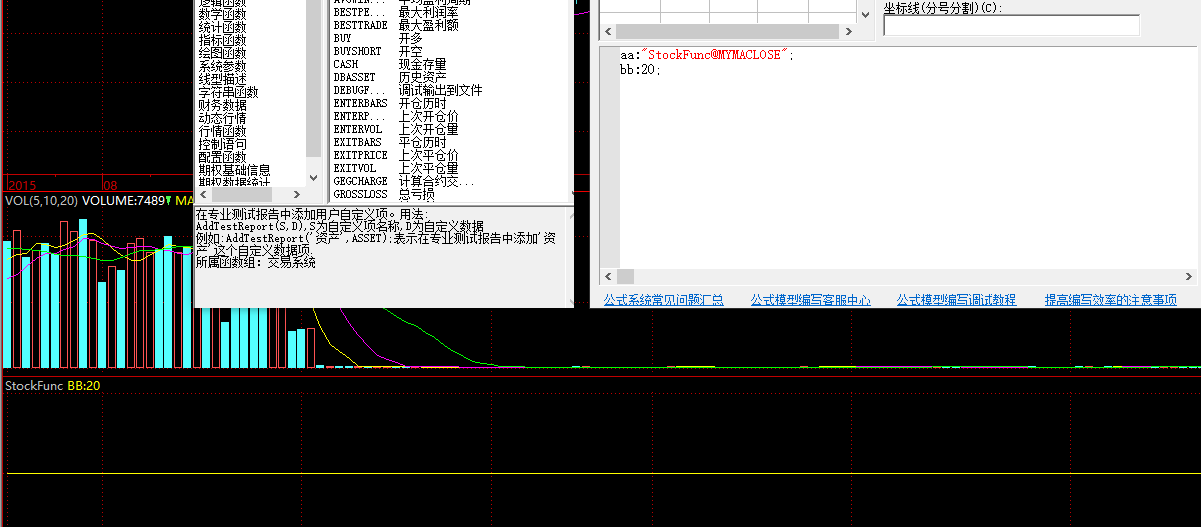Screen dimensions: 1201x527
Task: Click the 2015 date marker on the chart axis
Action: (x=21, y=186)
